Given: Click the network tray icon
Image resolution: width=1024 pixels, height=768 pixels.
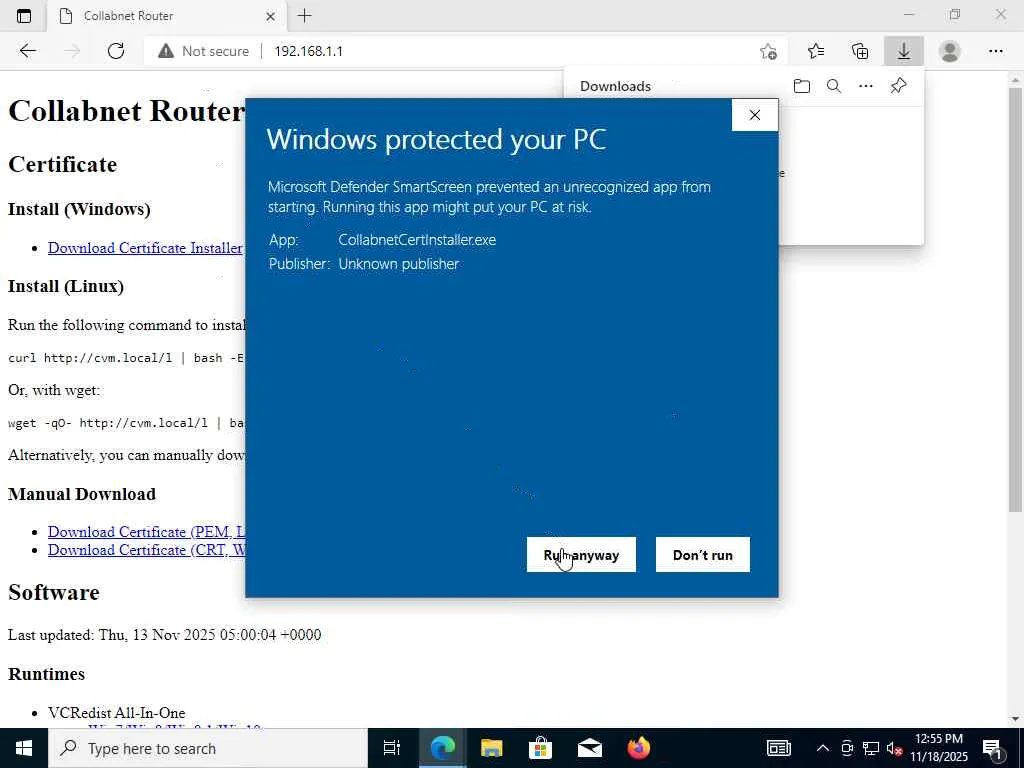Looking at the screenshot, I should [871, 748].
